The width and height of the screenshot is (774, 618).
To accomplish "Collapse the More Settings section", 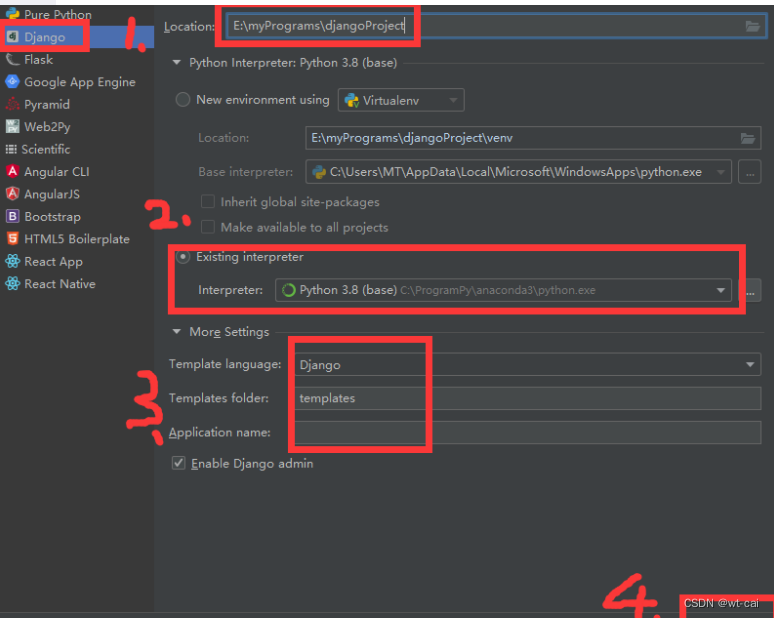I will pyautogui.click(x=176, y=332).
